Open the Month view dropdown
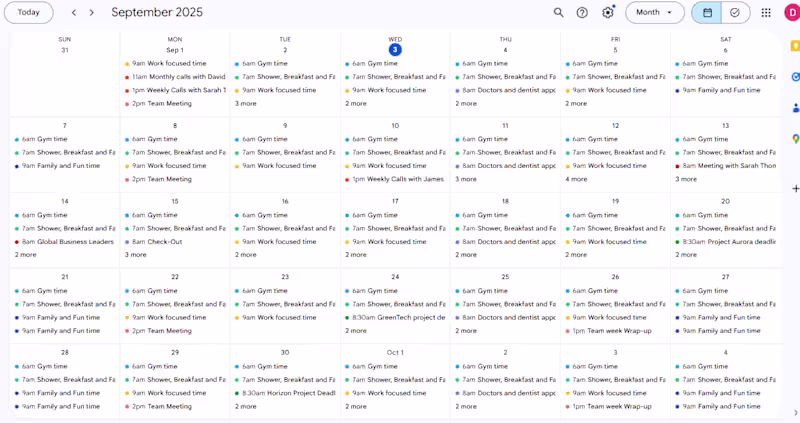Image resolution: width=800 pixels, height=423 pixels. tap(655, 13)
